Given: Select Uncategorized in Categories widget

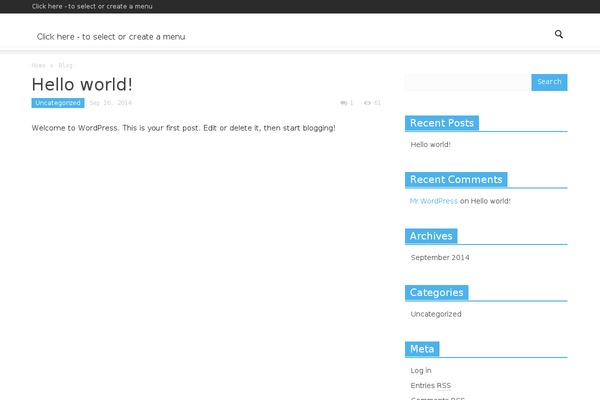Looking at the screenshot, I should click(436, 314).
